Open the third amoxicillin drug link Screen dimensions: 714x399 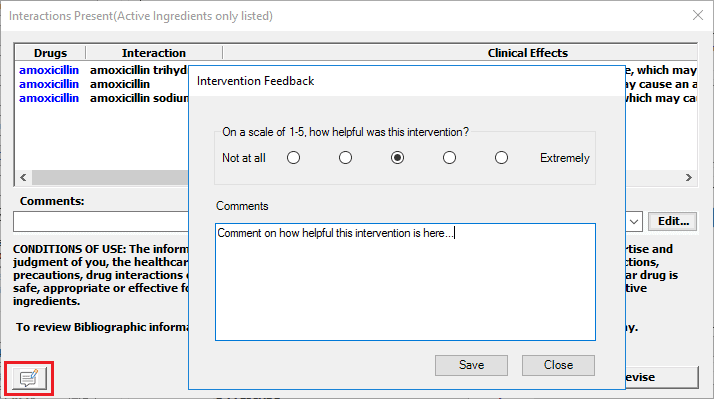pyautogui.click(x=49, y=98)
